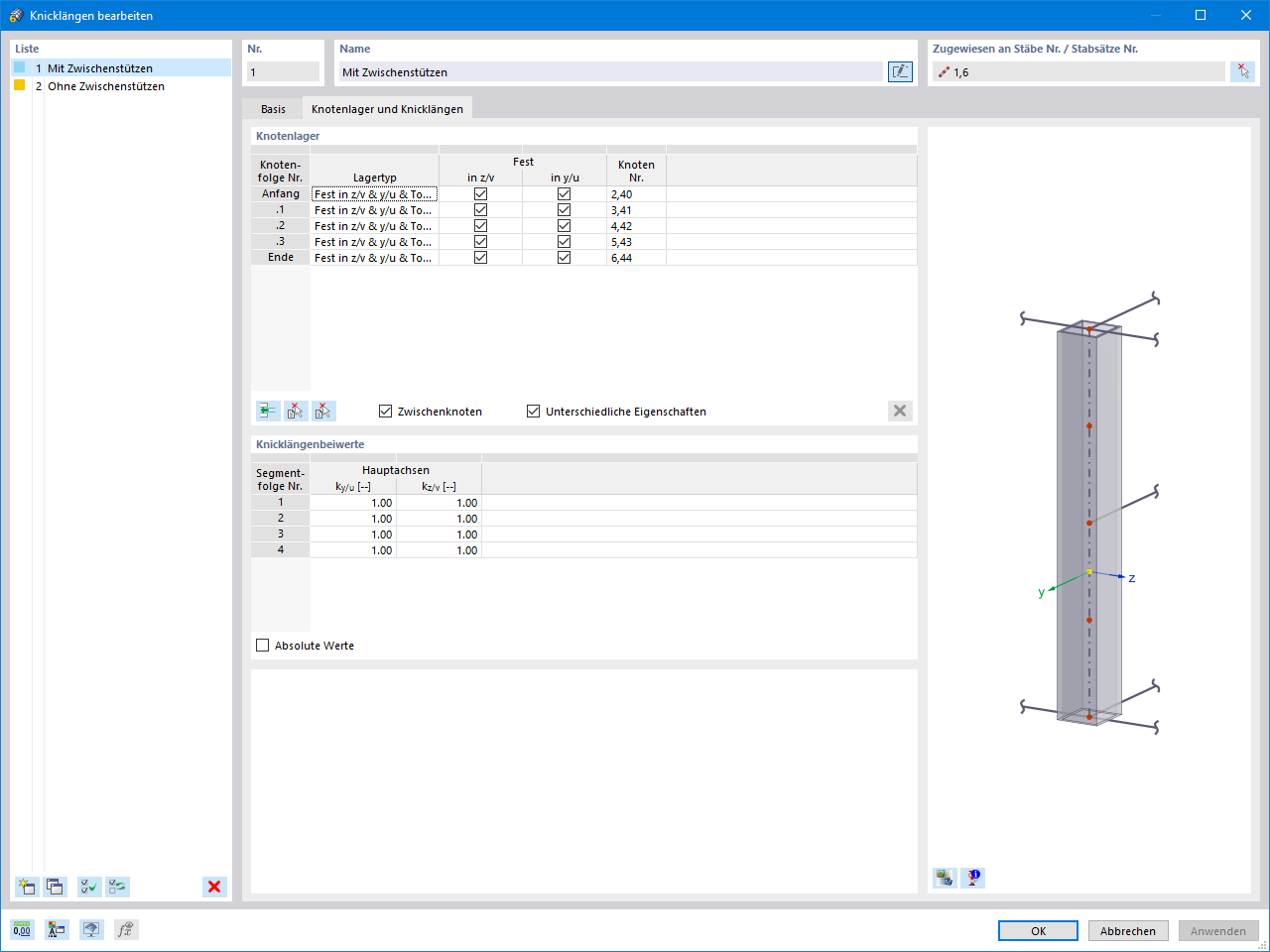Switch to the Basis tab
This screenshot has width=1270, height=952.
pyautogui.click(x=272, y=108)
